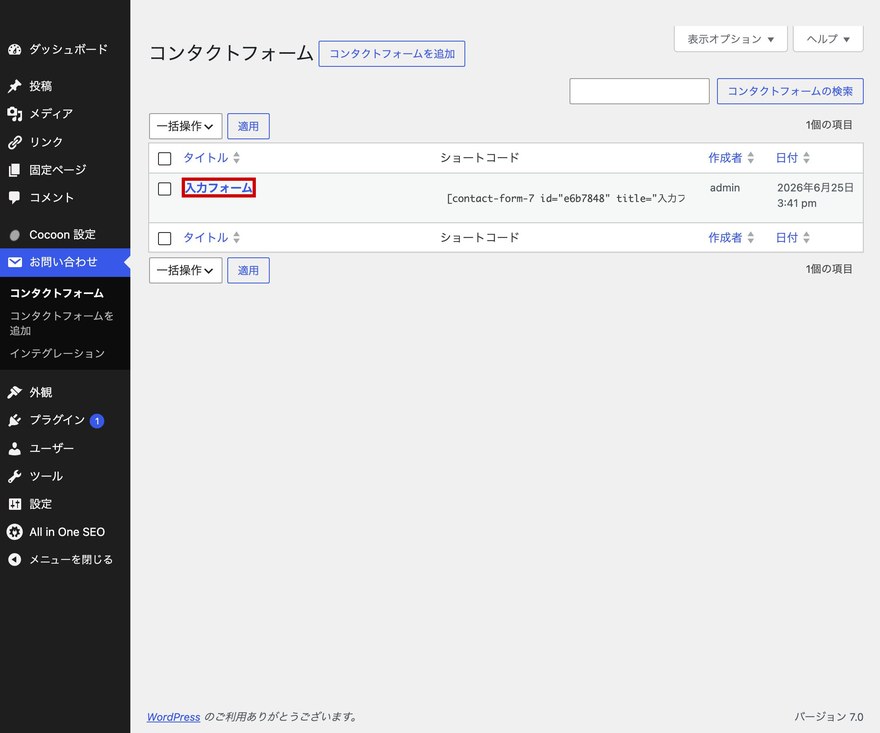Screen dimensions: 880x733
Task: Click the chain link icon beside リンク
Action: pyautogui.click(x=15, y=142)
